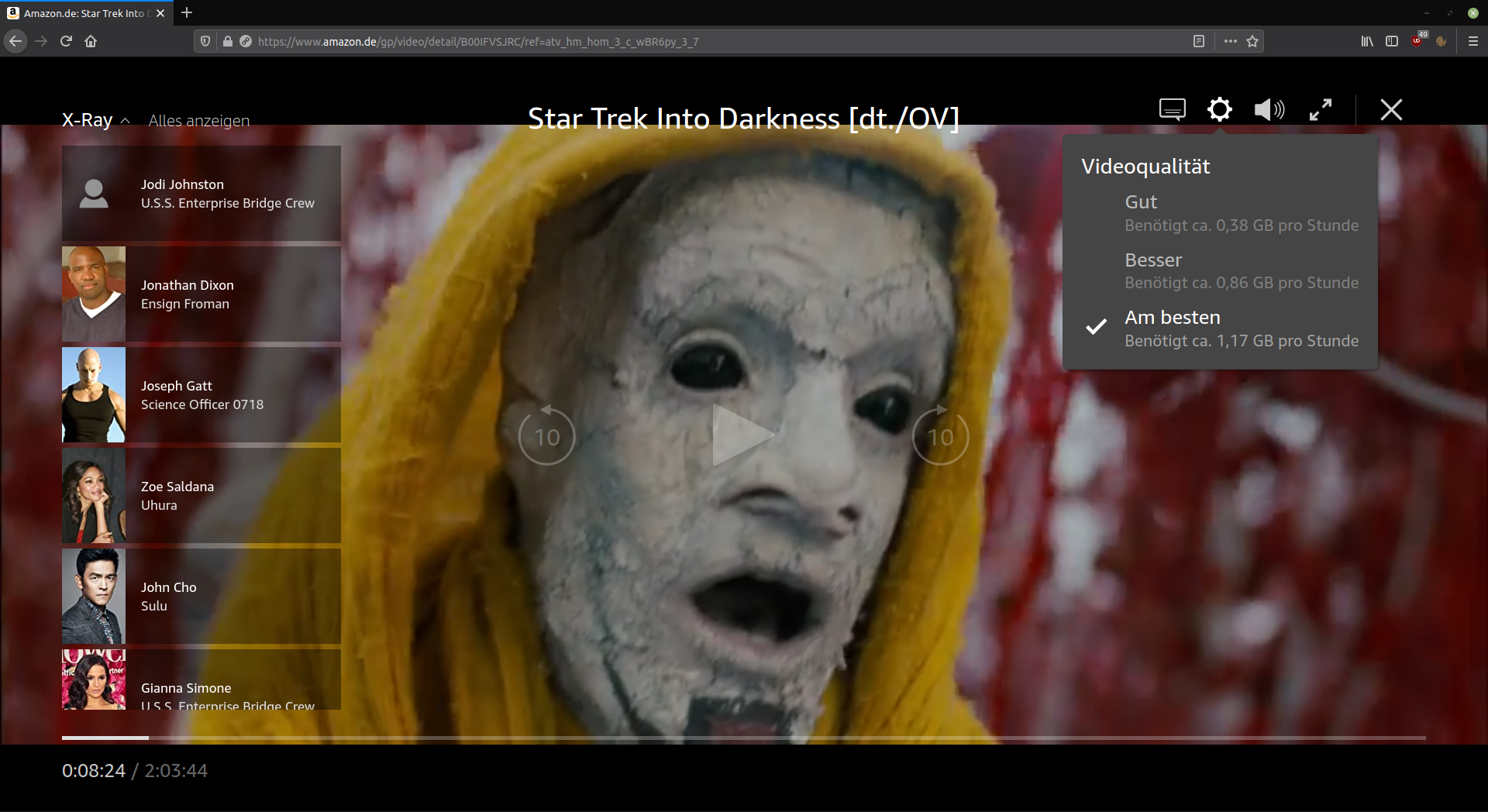This screenshot has height=812, width=1488.
Task: Click the settings gear icon
Action: tap(1219, 109)
